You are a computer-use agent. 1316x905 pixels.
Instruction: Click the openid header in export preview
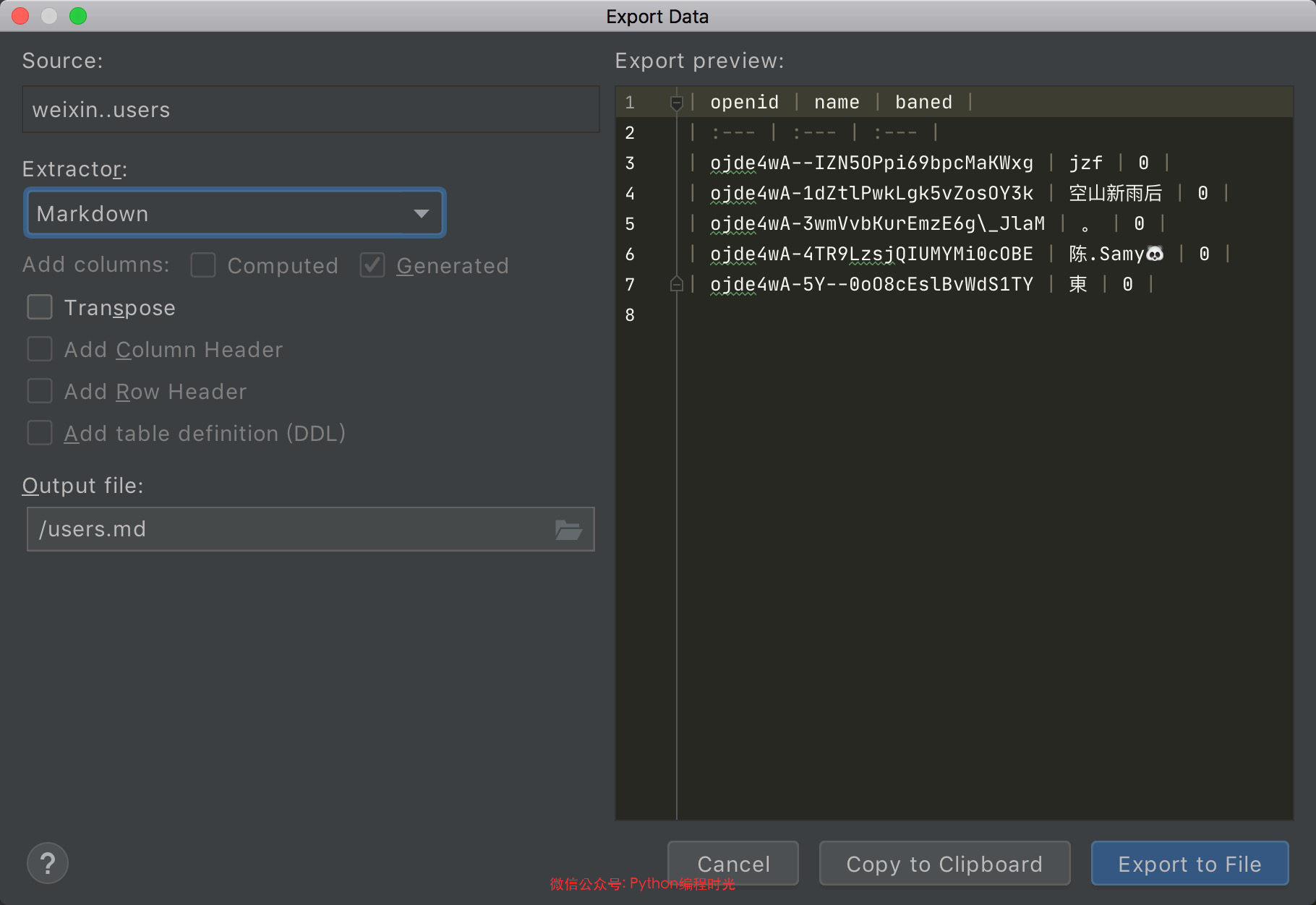pos(744,103)
